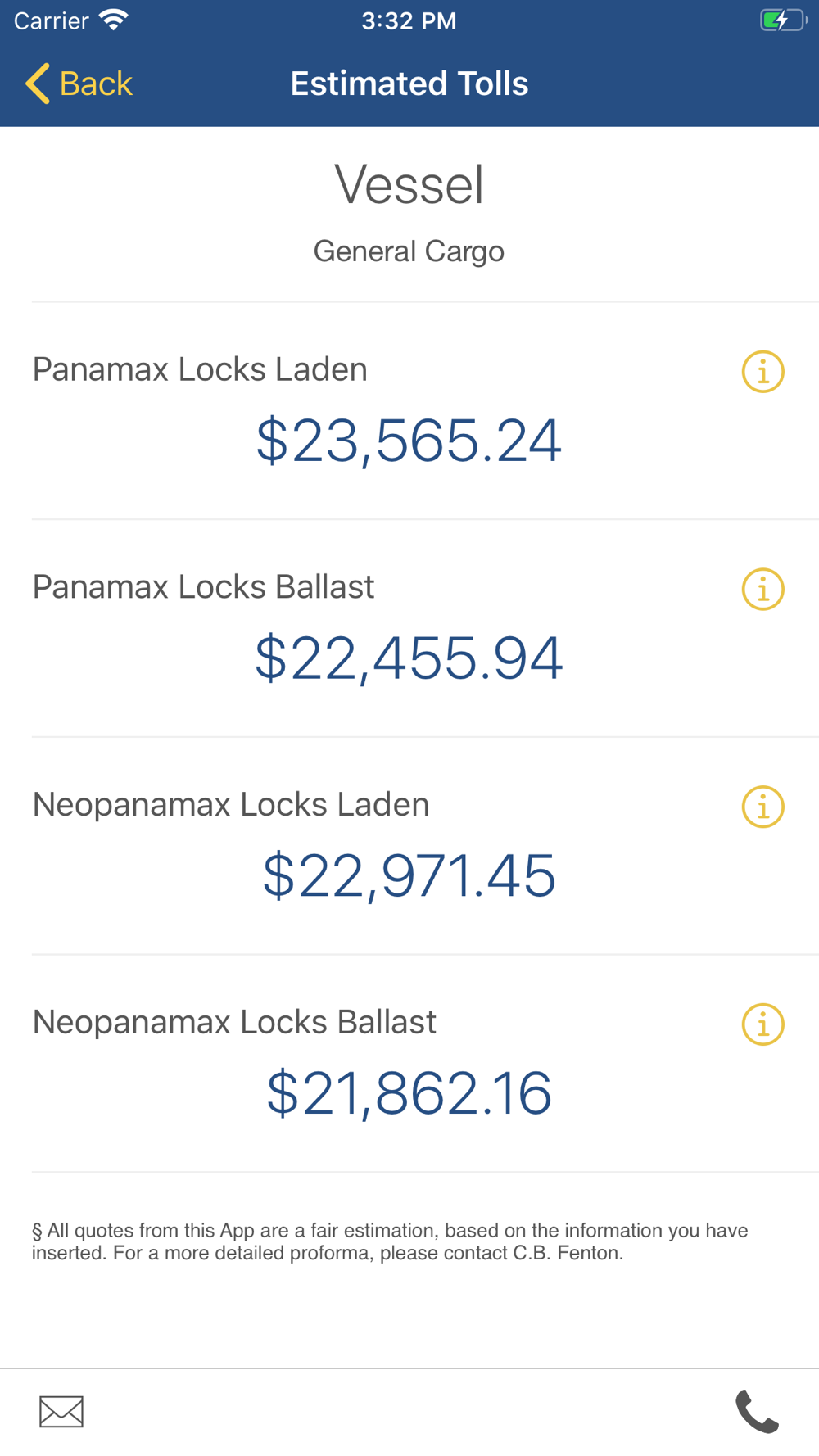Tap the battery charging indicator
Viewport: 819px width, 1456px height.
[x=782, y=20]
